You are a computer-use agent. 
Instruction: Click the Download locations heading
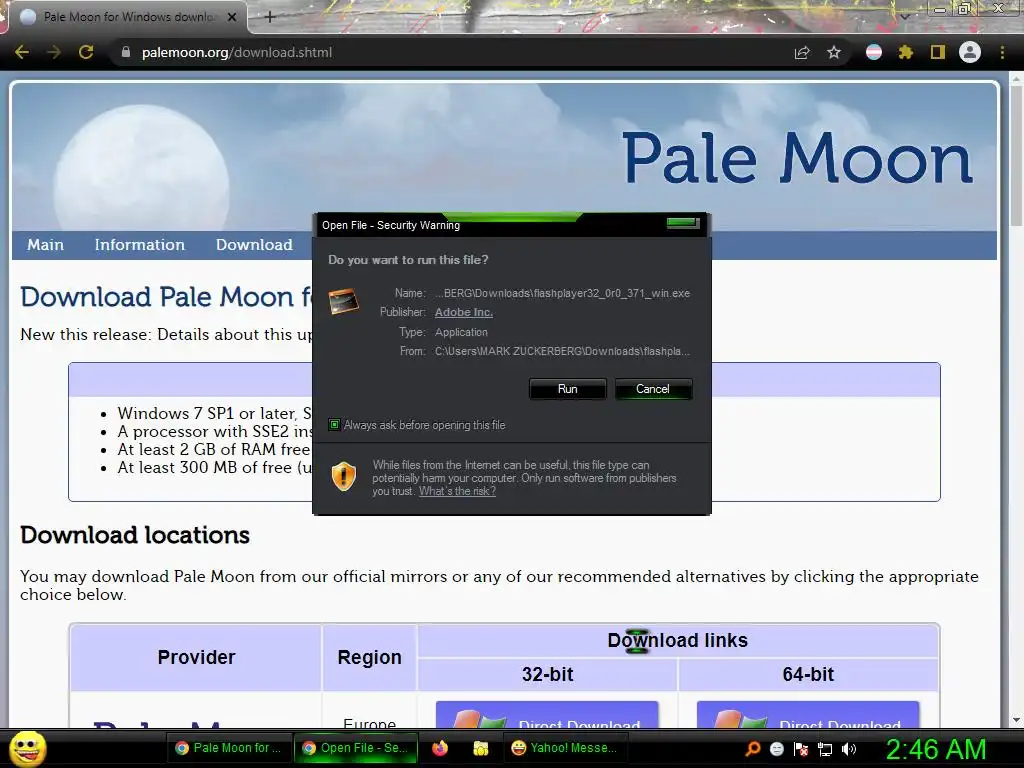pyautogui.click(x=135, y=535)
